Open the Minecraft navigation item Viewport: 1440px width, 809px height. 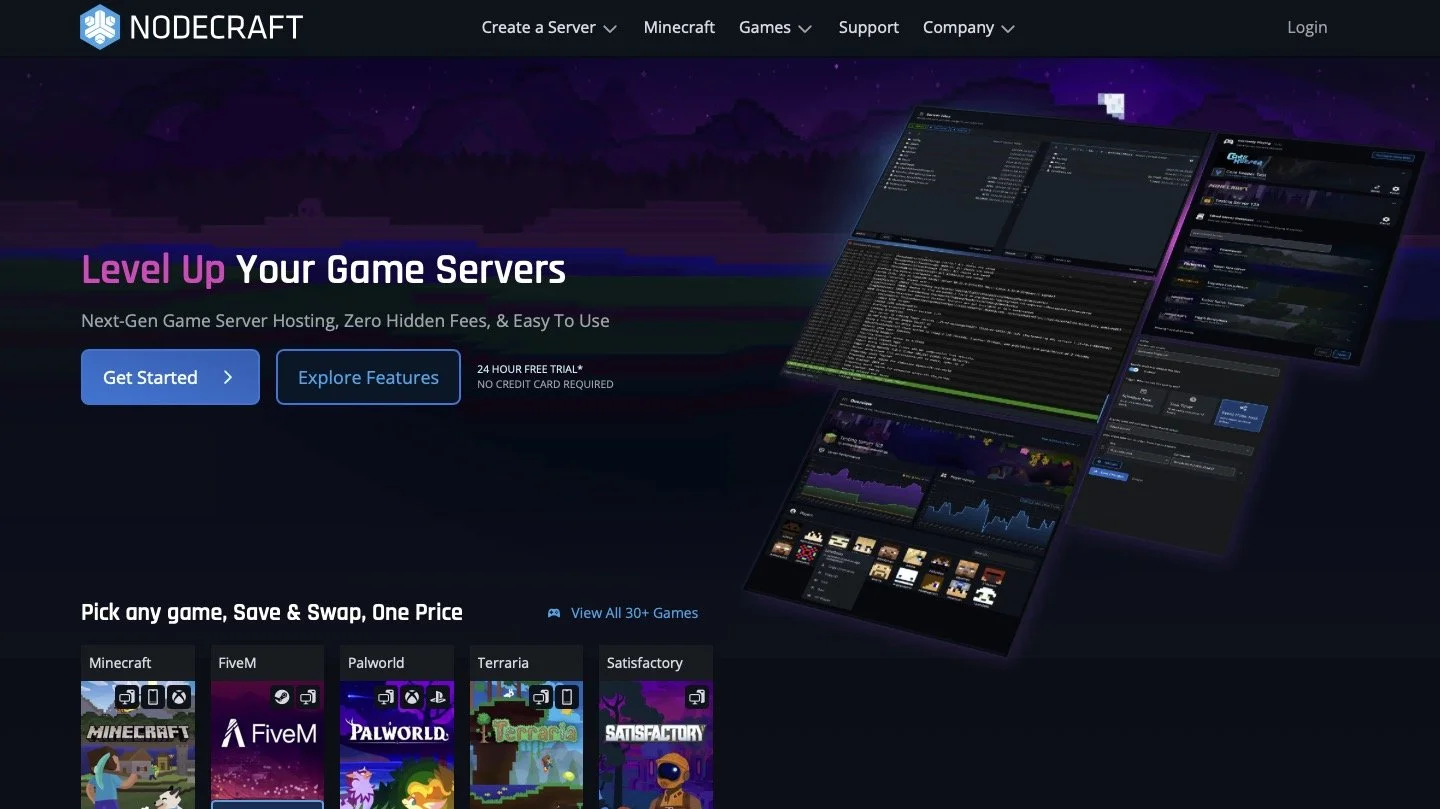coord(679,28)
